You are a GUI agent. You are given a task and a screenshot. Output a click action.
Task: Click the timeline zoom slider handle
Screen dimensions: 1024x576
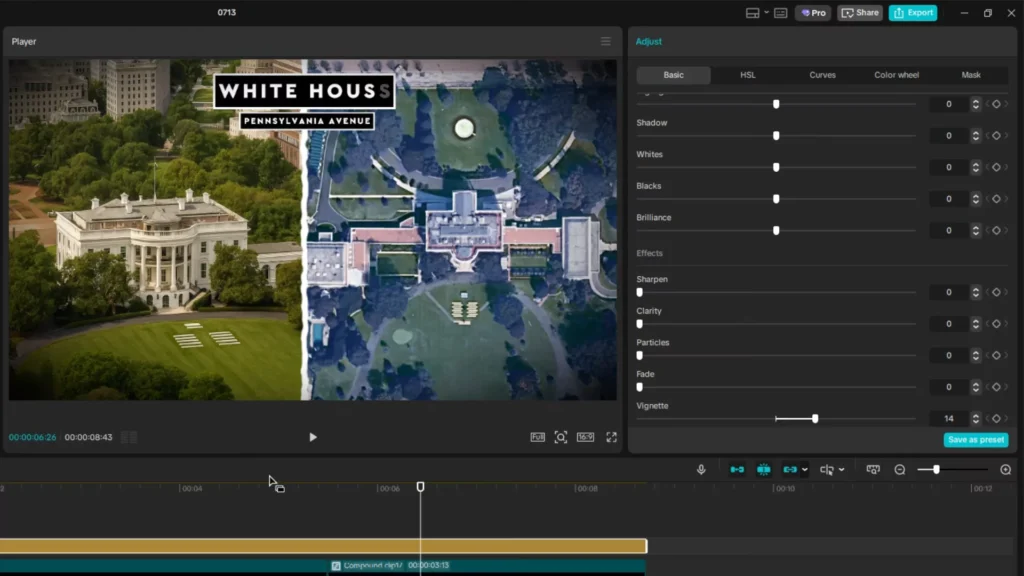pyautogui.click(x=936, y=470)
